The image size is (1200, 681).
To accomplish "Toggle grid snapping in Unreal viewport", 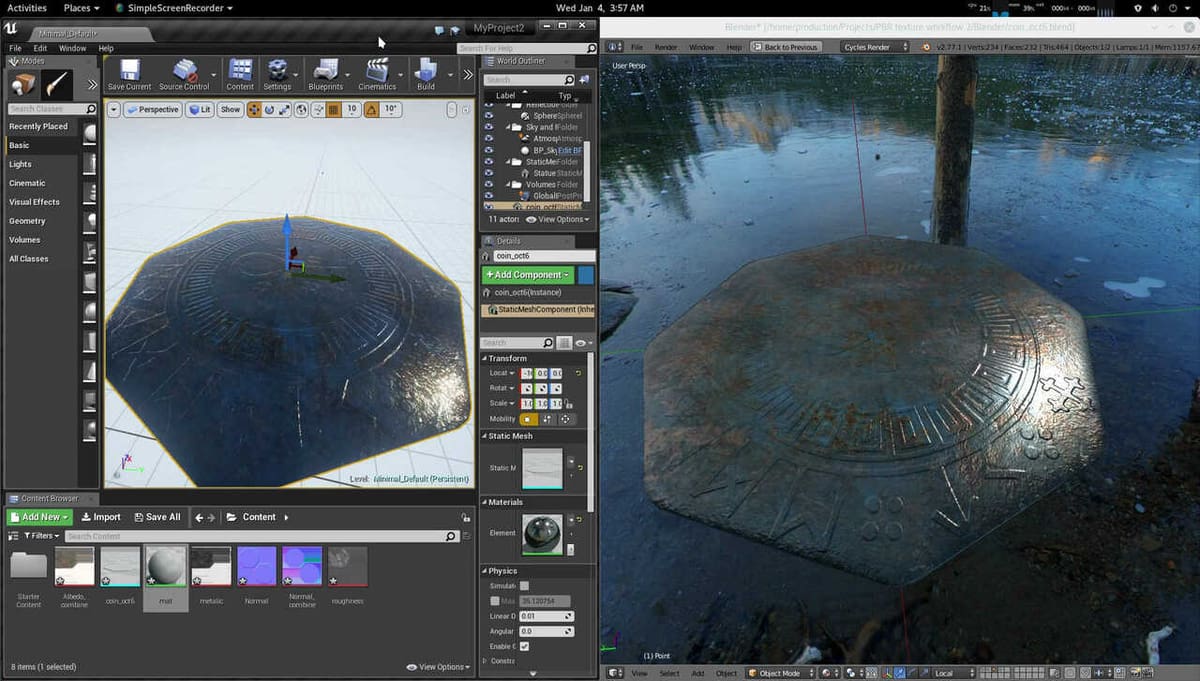I will [335, 109].
